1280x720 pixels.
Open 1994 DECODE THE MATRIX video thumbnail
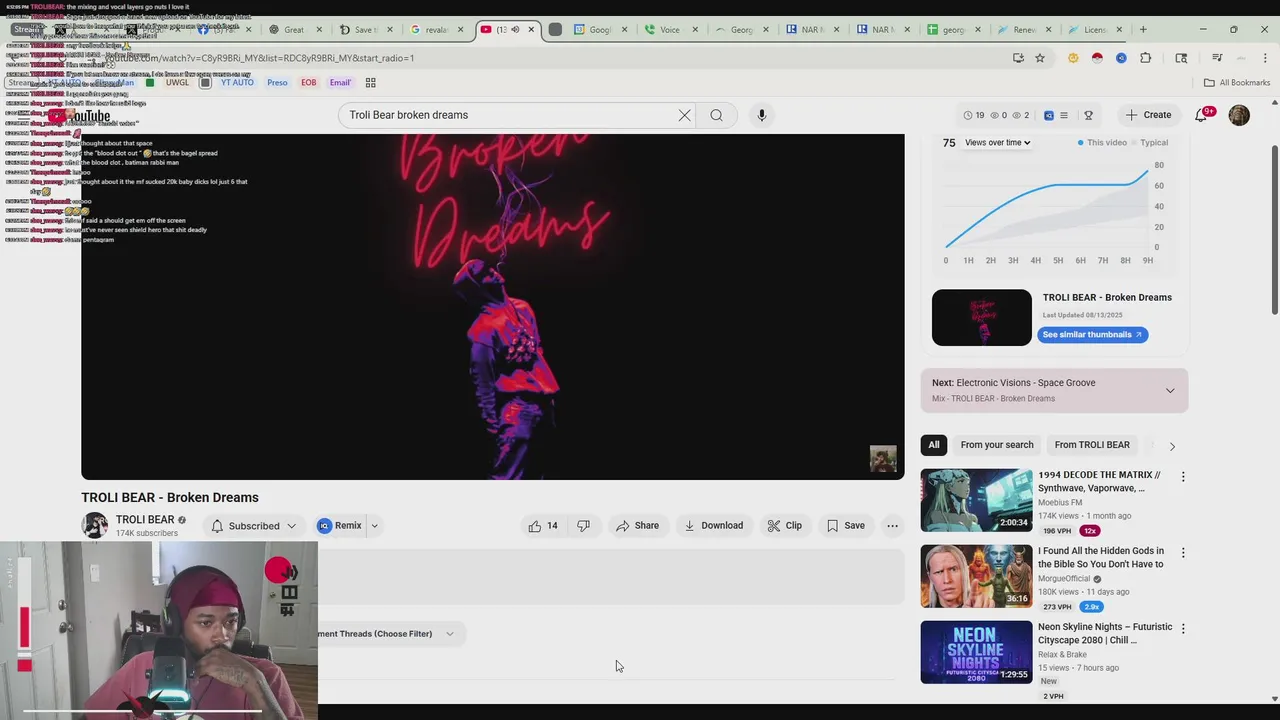click(976, 500)
